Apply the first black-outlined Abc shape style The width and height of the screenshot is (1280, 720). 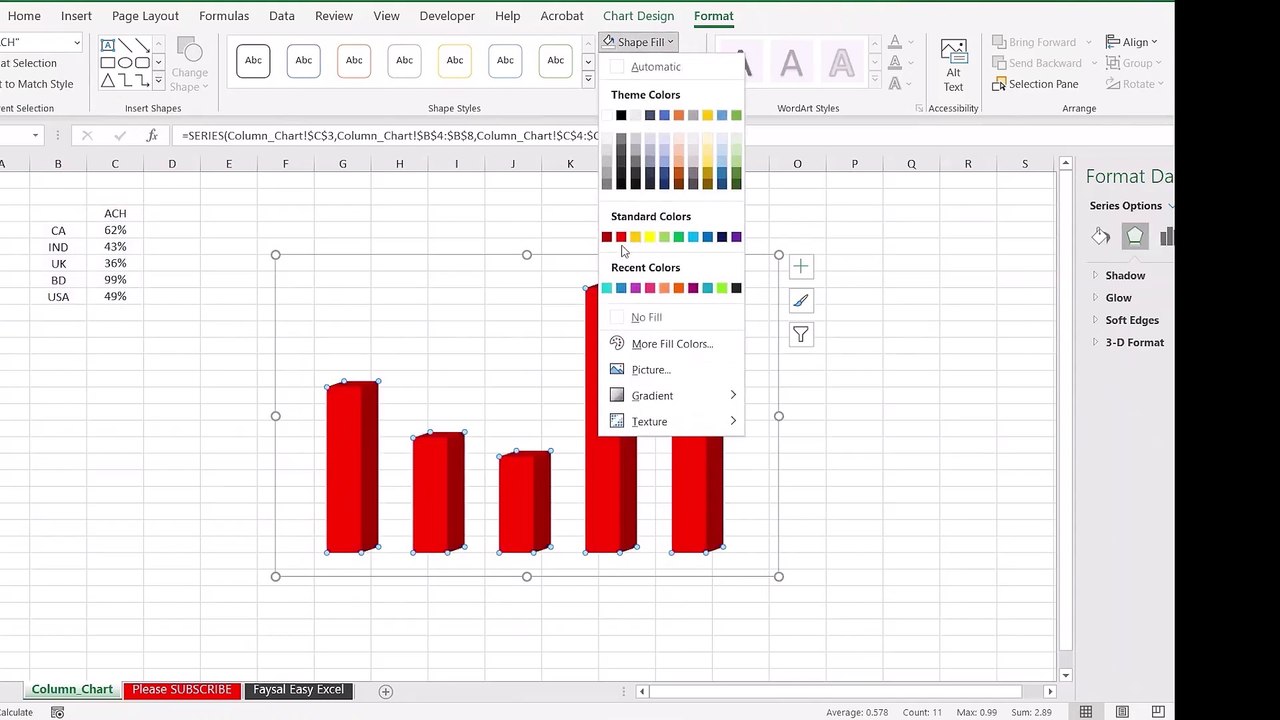tap(253, 61)
